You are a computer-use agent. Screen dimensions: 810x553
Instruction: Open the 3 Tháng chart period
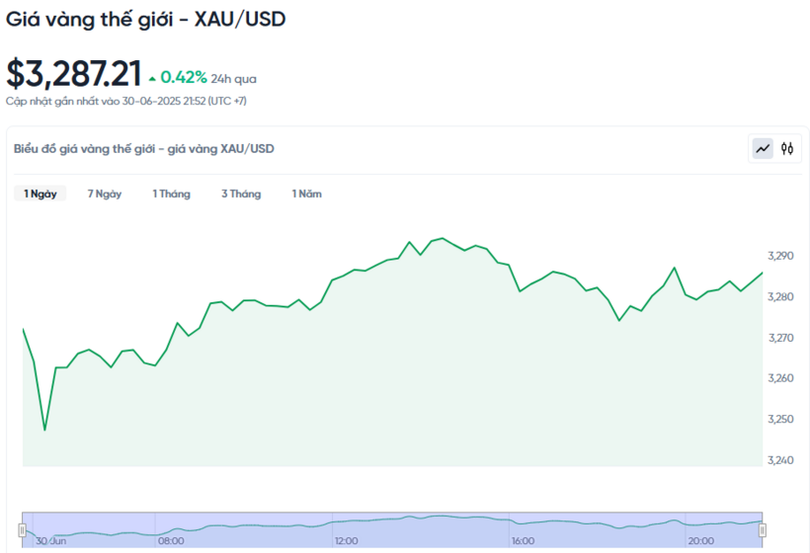click(241, 194)
